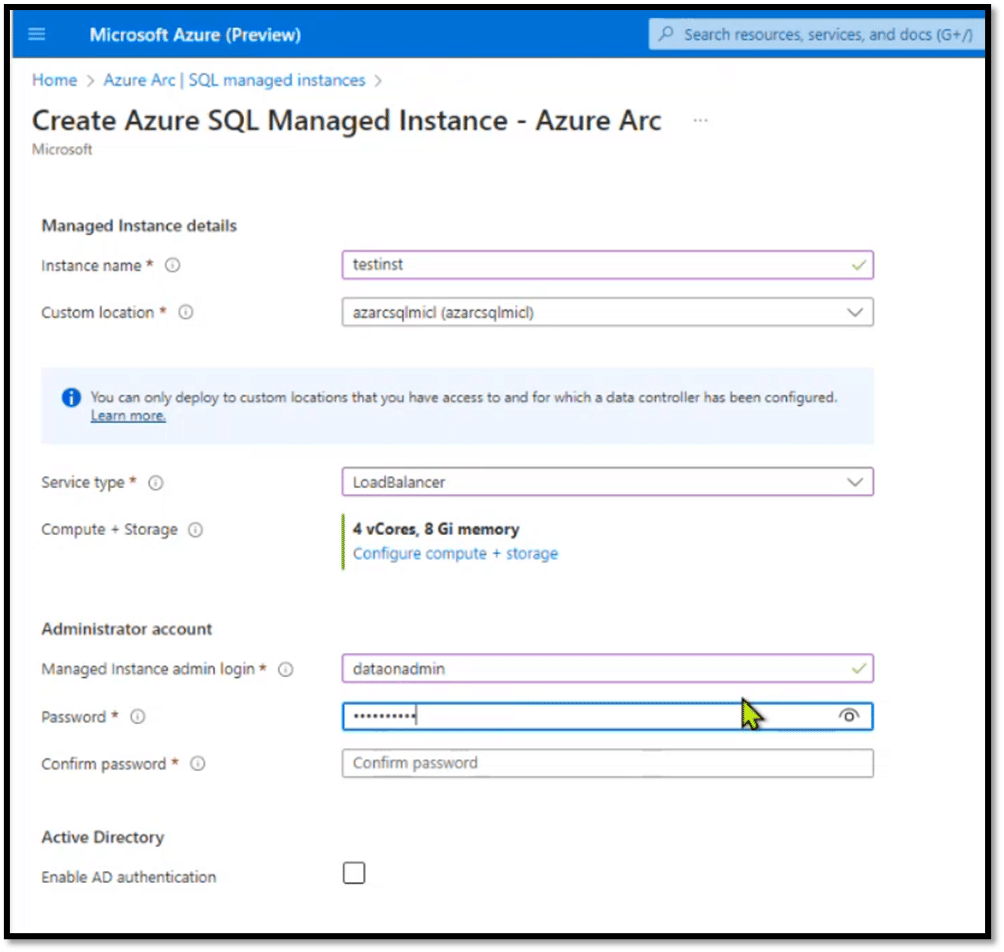The height and width of the screenshot is (952, 1004).
Task: Show info tooltip for Custom location
Action: tap(186, 312)
